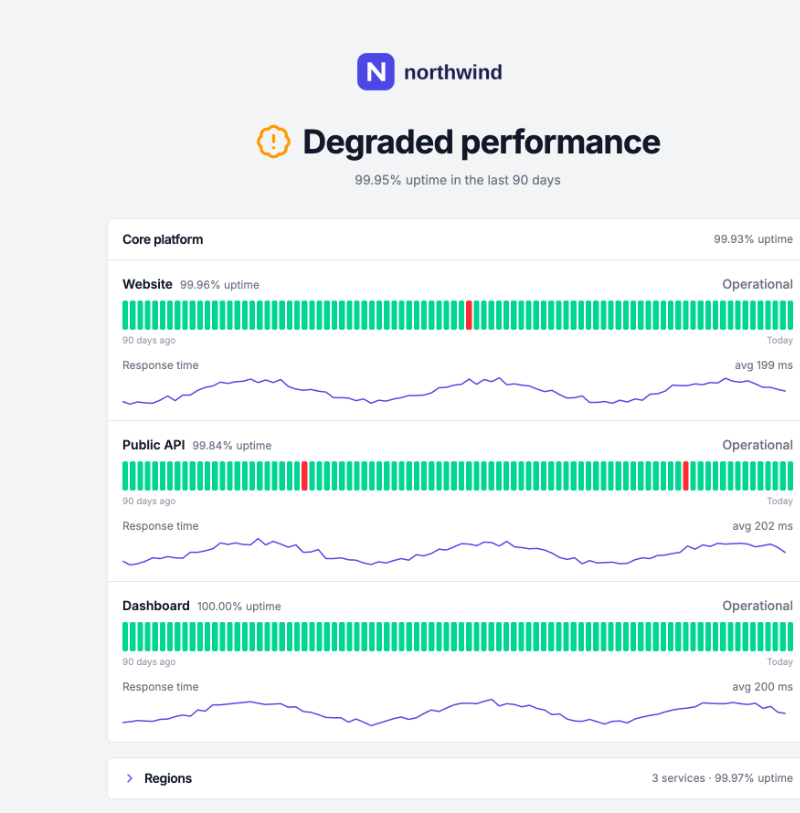This screenshot has width=800, height=813.
Task: Click the red outage bar in Website uptime
Action: 469,315
